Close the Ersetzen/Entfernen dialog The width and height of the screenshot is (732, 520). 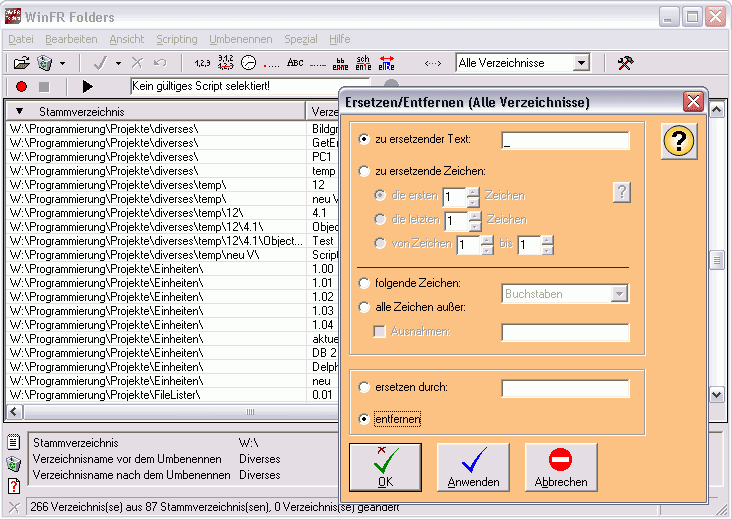point(693,102)
